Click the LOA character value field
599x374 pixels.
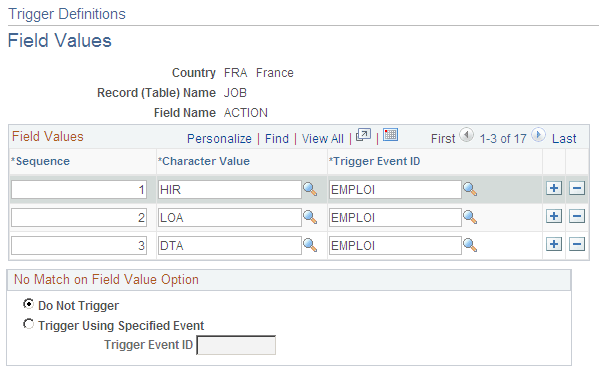(x=230, y=217)
